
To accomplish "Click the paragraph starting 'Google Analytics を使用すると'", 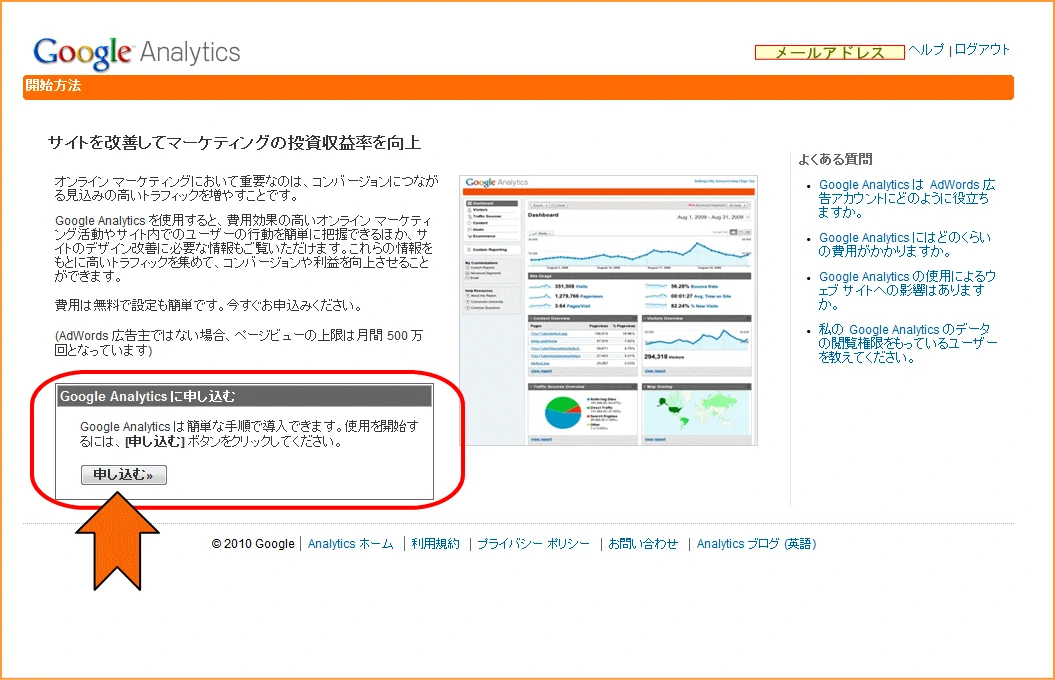I will (244, 248).
